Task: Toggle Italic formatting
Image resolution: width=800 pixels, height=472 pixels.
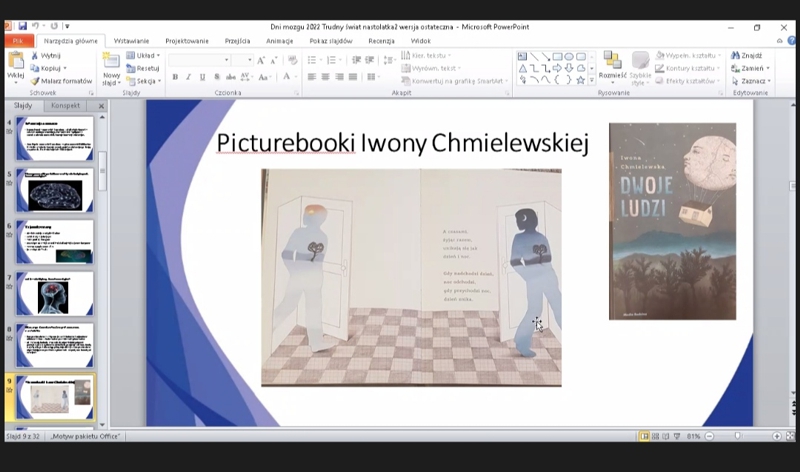Action: (188, 77)
